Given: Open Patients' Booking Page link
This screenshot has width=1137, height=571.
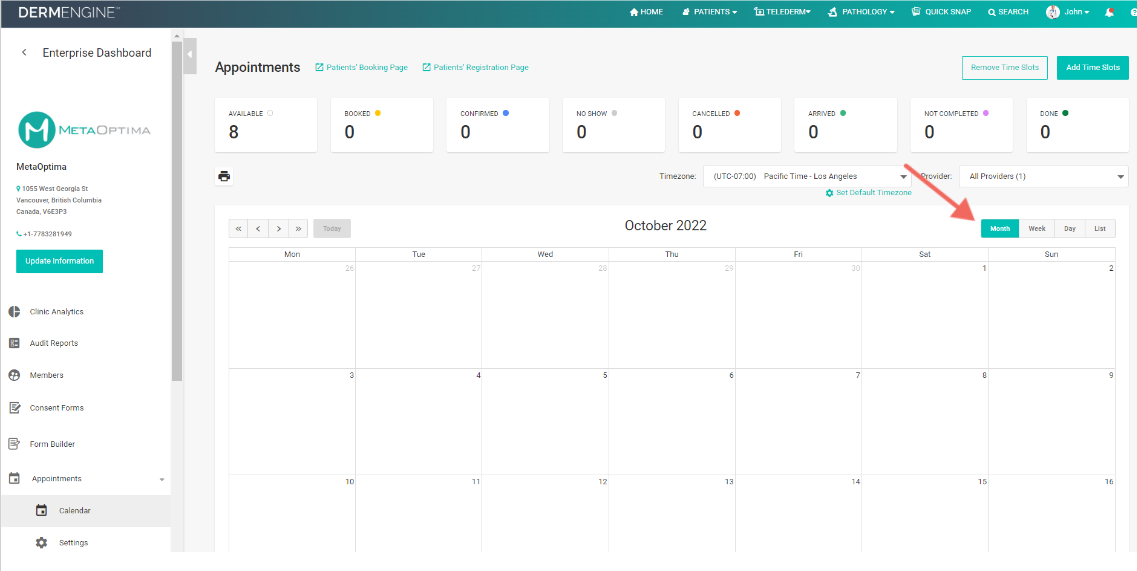Looking at the screenshot, I should 362,67.
